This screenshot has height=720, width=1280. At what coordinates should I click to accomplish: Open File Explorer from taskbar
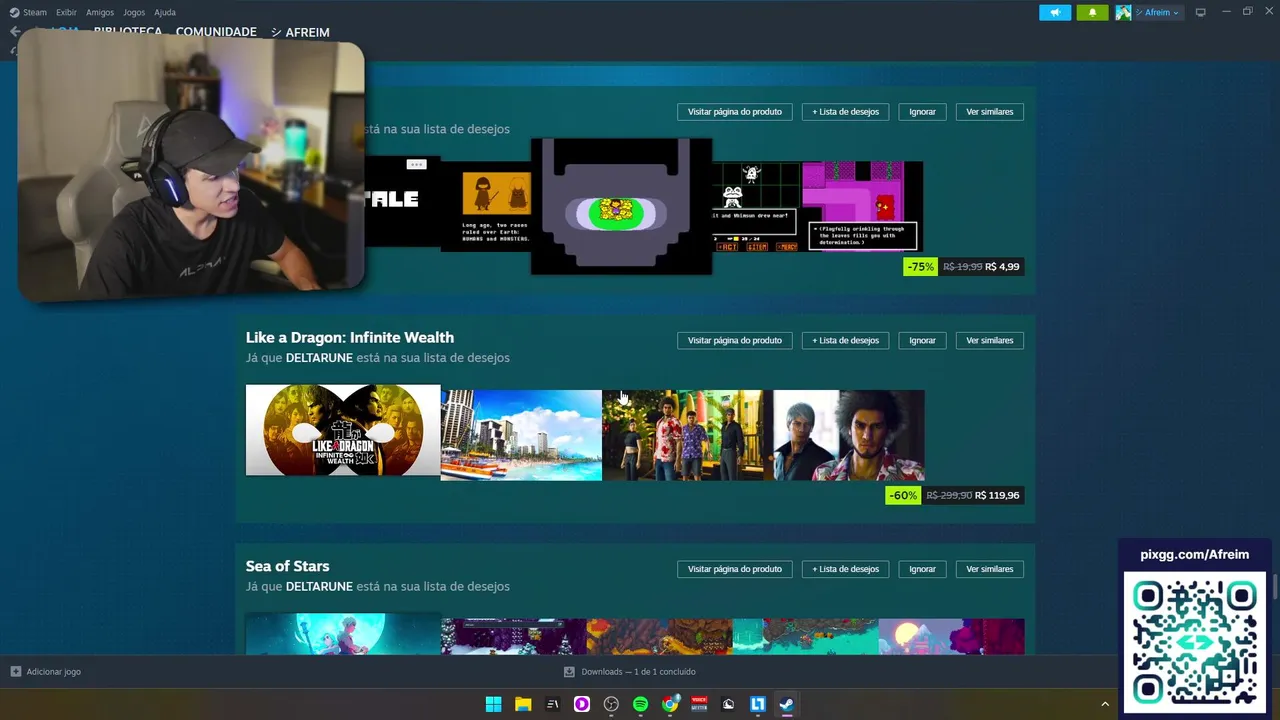523,704
